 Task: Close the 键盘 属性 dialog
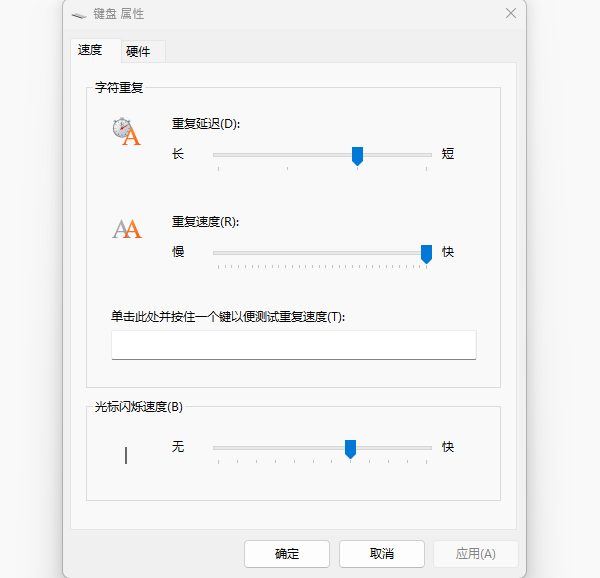(x=511, y=14)
